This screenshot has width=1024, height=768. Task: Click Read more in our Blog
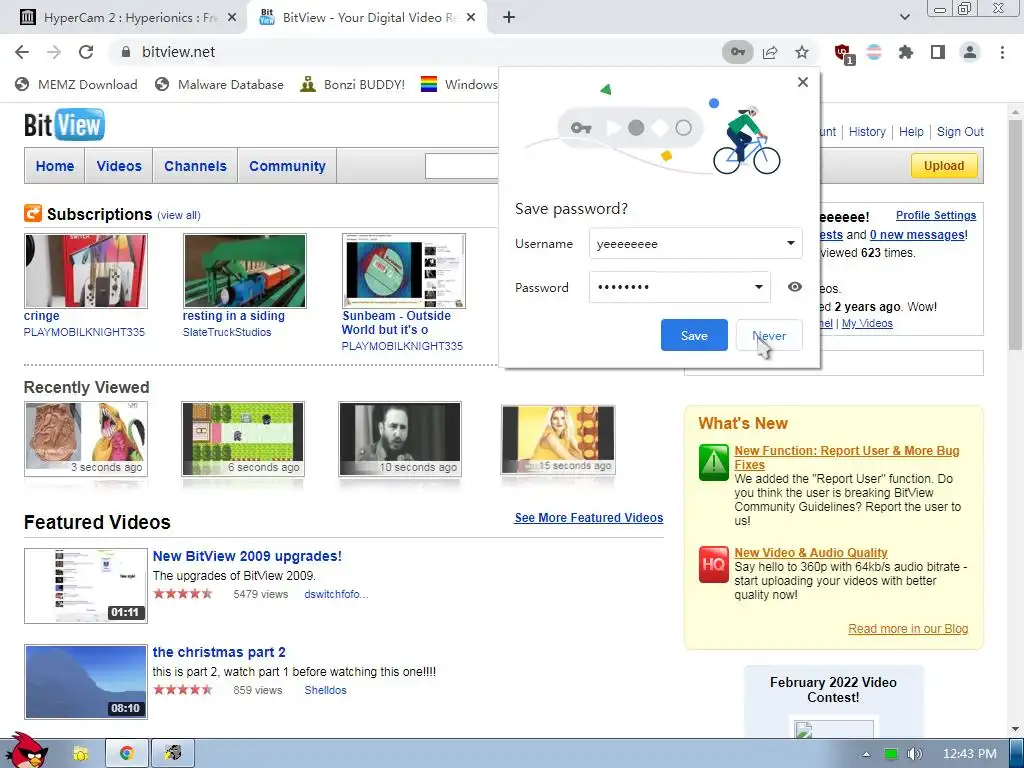(908, 629)
